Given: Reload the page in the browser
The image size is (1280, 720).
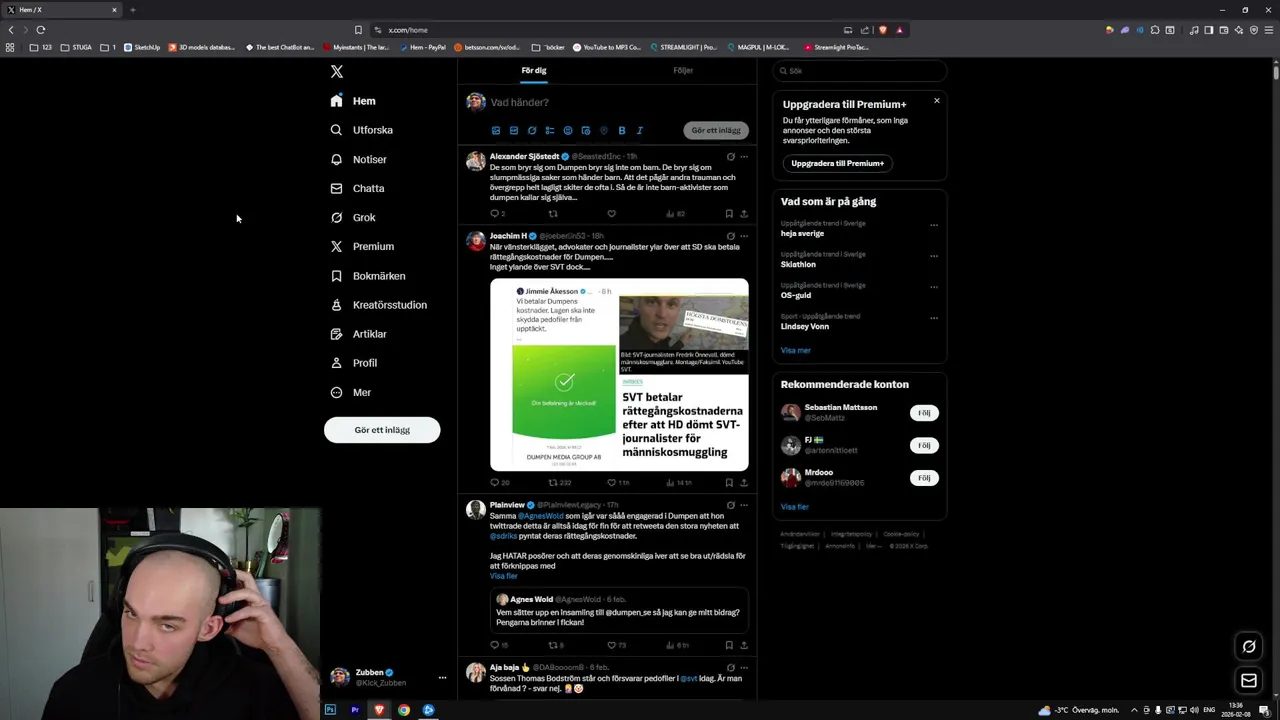Looking at the screenshot, I should tap(41, 30).
